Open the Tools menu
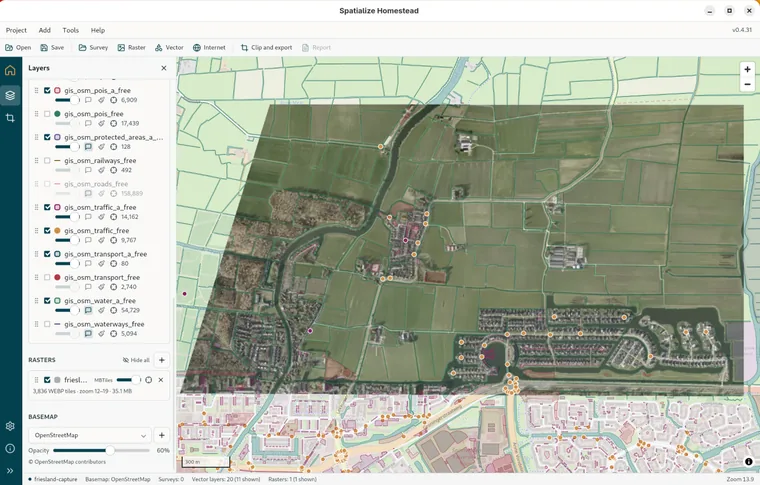 click(x=70, y=30)
